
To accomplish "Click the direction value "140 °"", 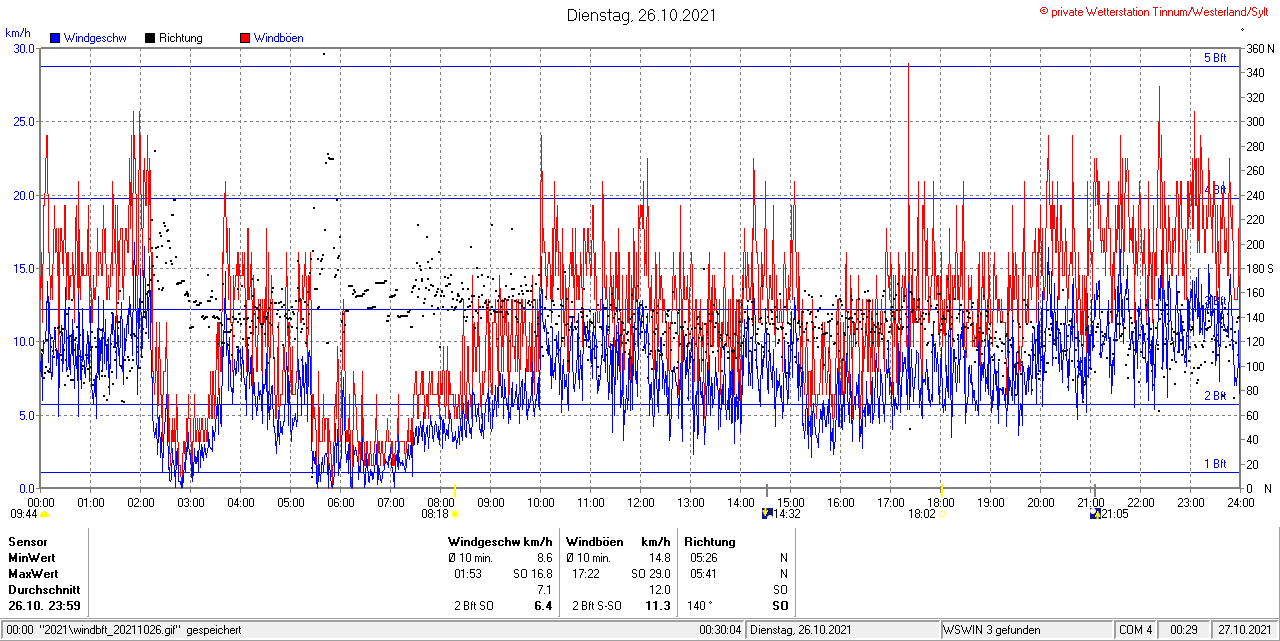I will coord(700,606).
